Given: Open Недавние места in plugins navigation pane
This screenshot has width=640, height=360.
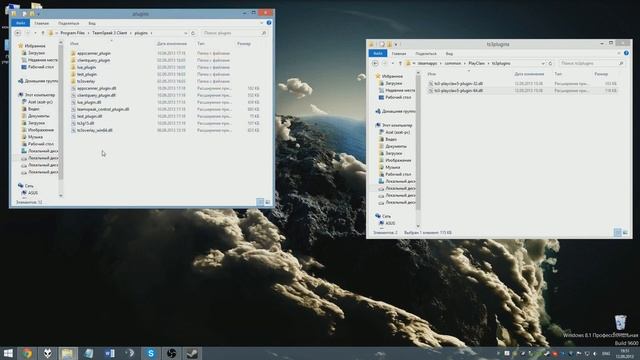Looking at the screenshot, I should click(x=42, y=60).
